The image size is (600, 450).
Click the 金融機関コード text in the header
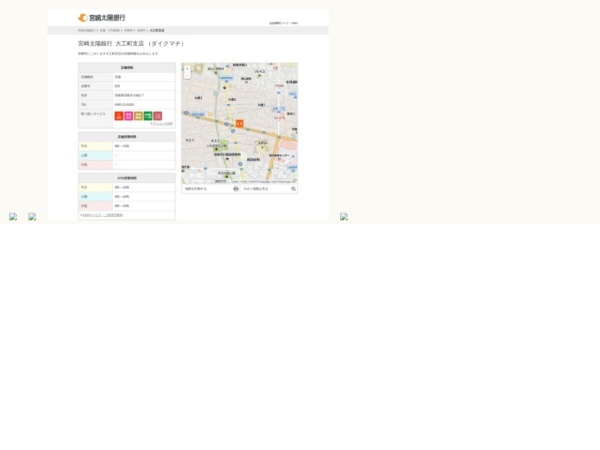coord(283,23)
